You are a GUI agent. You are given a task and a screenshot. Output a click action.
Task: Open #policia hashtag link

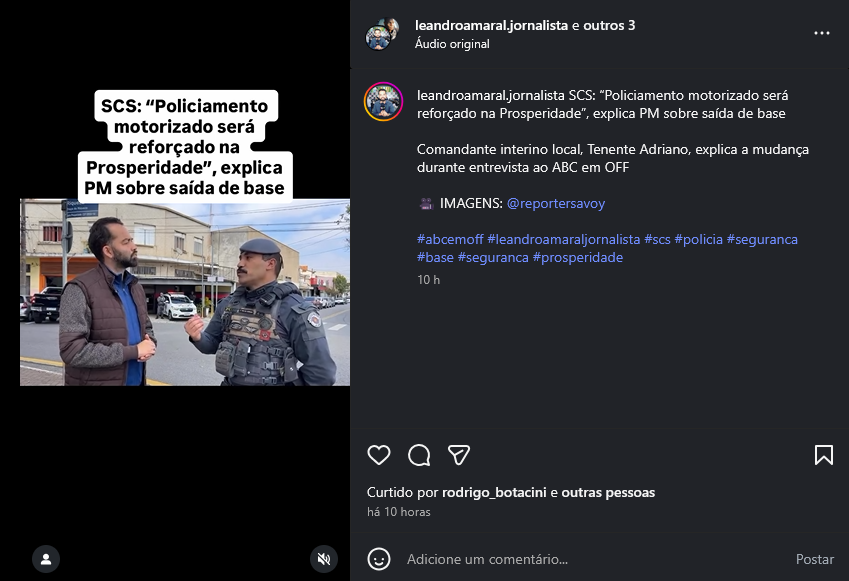[698, 239]
